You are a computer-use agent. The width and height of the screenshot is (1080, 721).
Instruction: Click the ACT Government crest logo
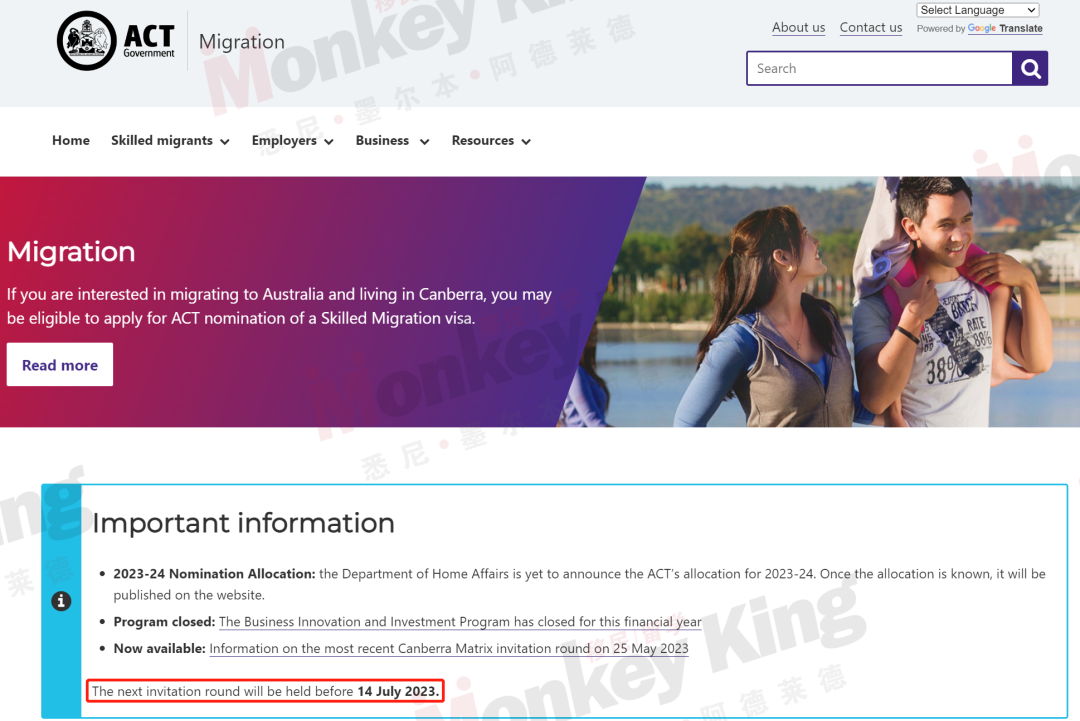[87, 41]
